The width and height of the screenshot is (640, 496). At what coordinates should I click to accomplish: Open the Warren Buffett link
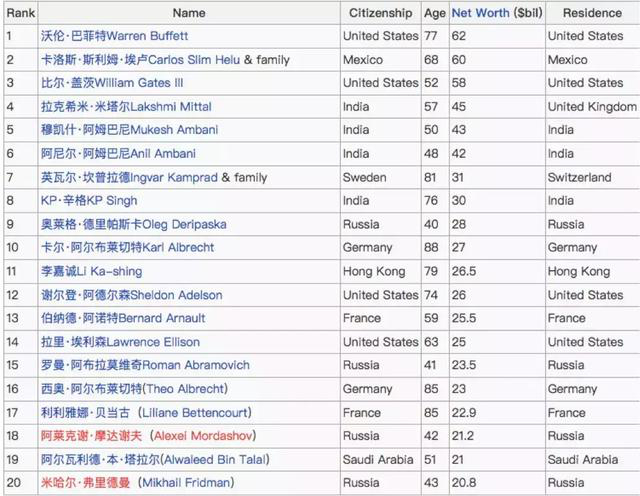(x=114, y=36)
